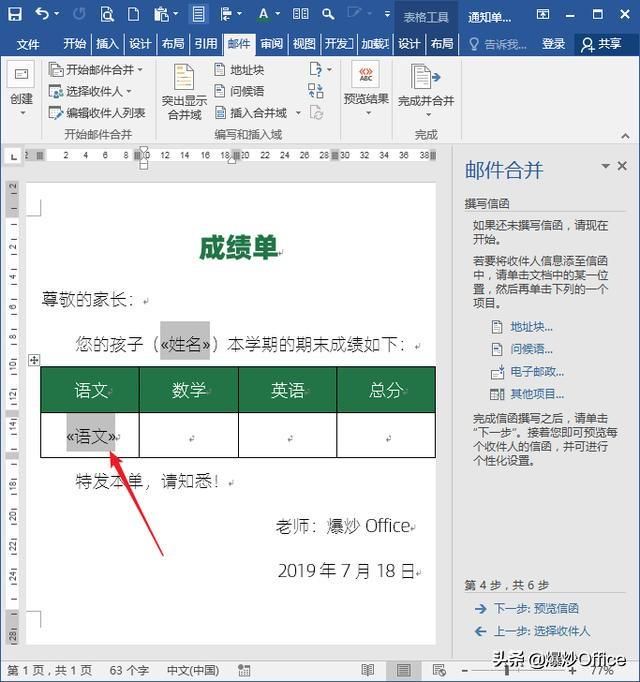Click Highlight Merge Fields button
Screen dimensions: 640x682
coord(184,92)
